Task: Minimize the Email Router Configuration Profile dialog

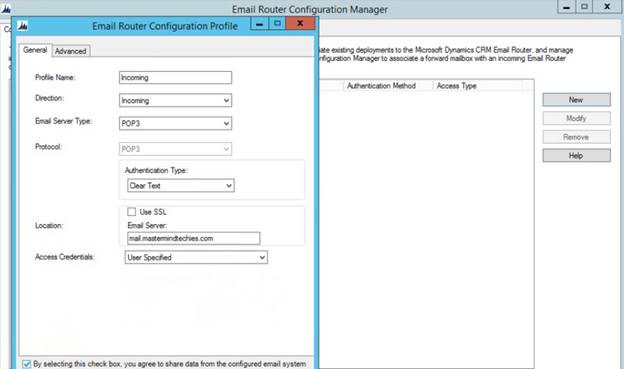Action: pyautogui.click(x=259, y=24)
